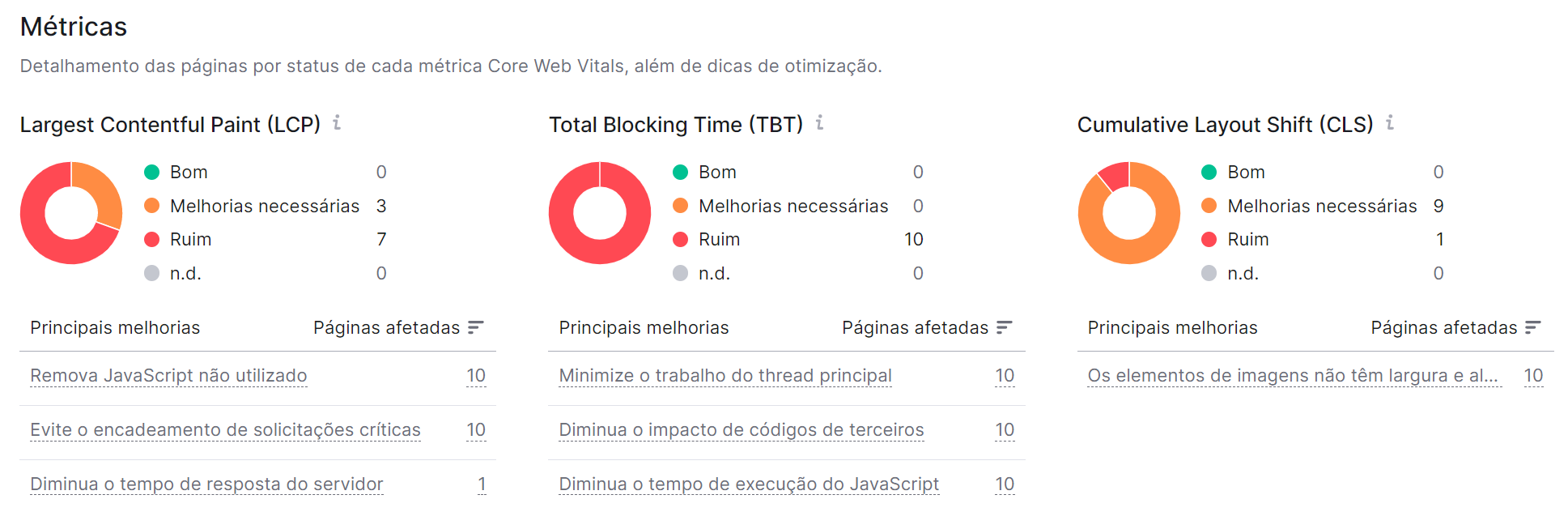Open the TBT info tooltip icon
This screenshot has height=512, width=1568.
(820, 123)
